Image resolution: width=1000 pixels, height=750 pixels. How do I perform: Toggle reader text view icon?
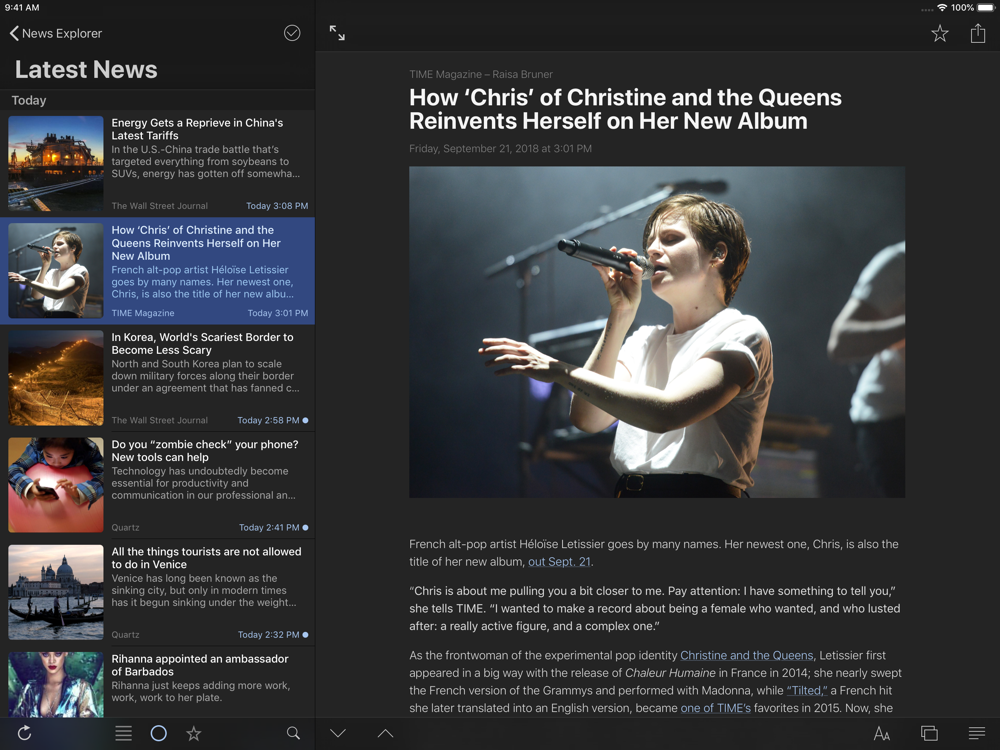point(976,733)
